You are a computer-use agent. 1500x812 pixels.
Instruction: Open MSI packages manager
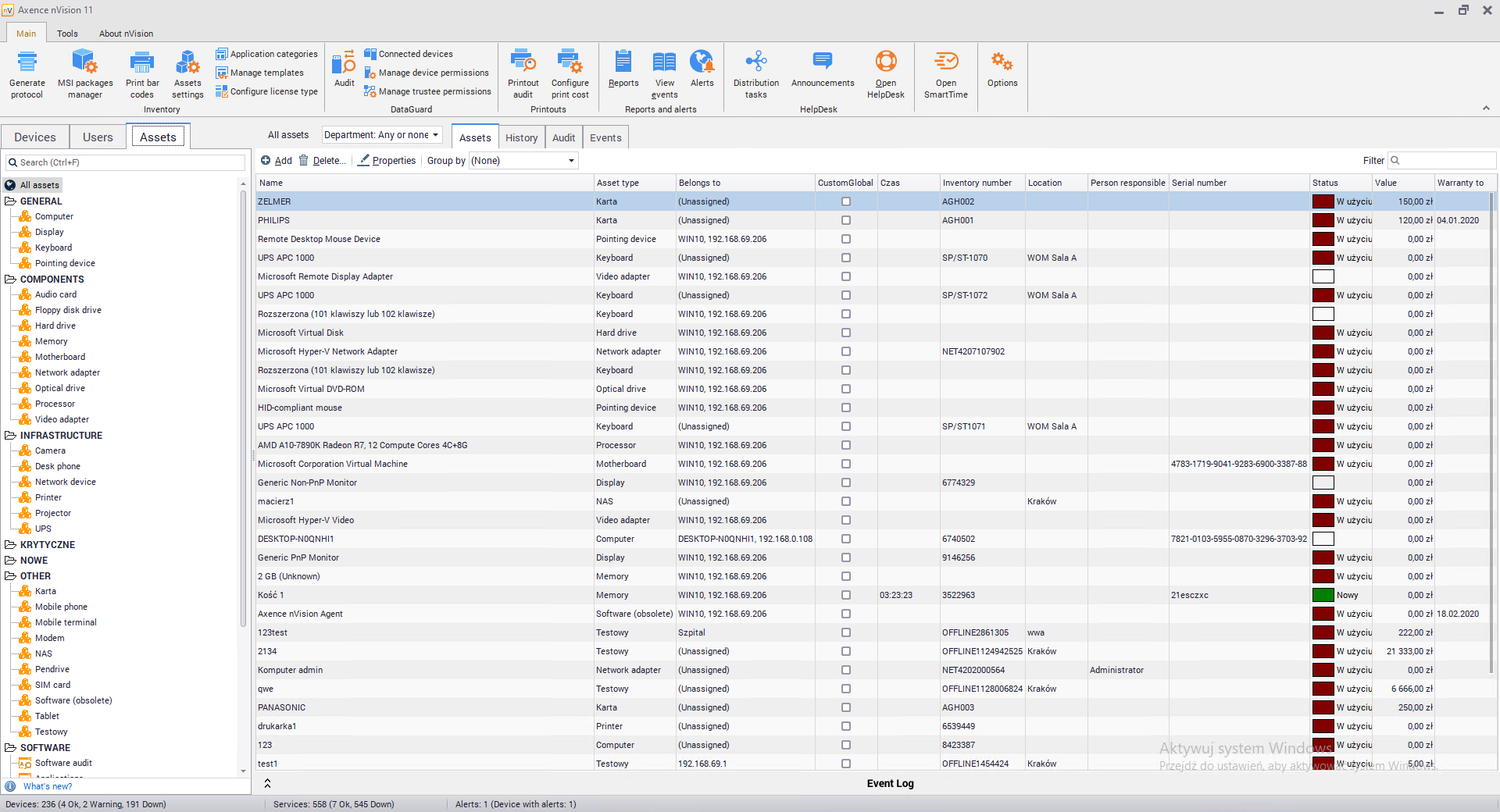click(85, 62)
